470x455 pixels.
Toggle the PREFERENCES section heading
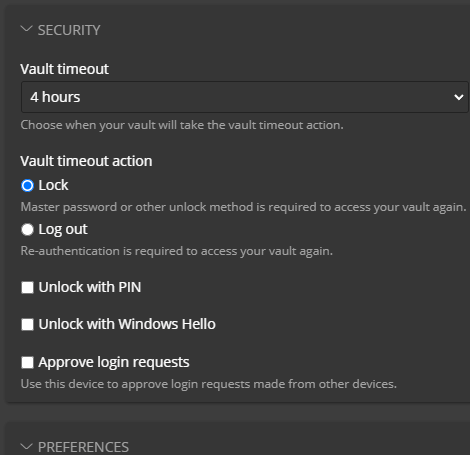(x=83, y=447)
